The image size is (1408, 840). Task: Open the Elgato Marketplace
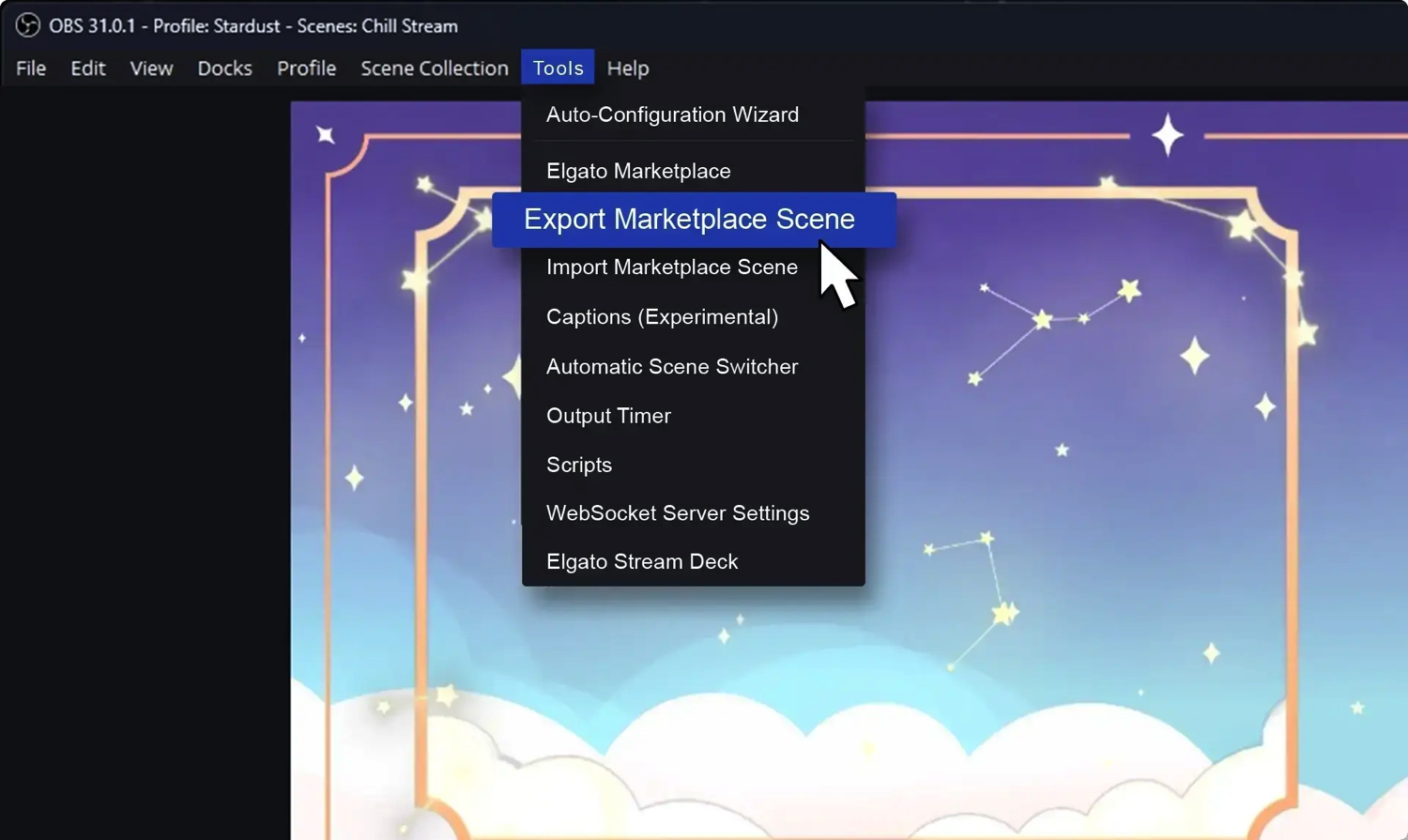(638, 171)
